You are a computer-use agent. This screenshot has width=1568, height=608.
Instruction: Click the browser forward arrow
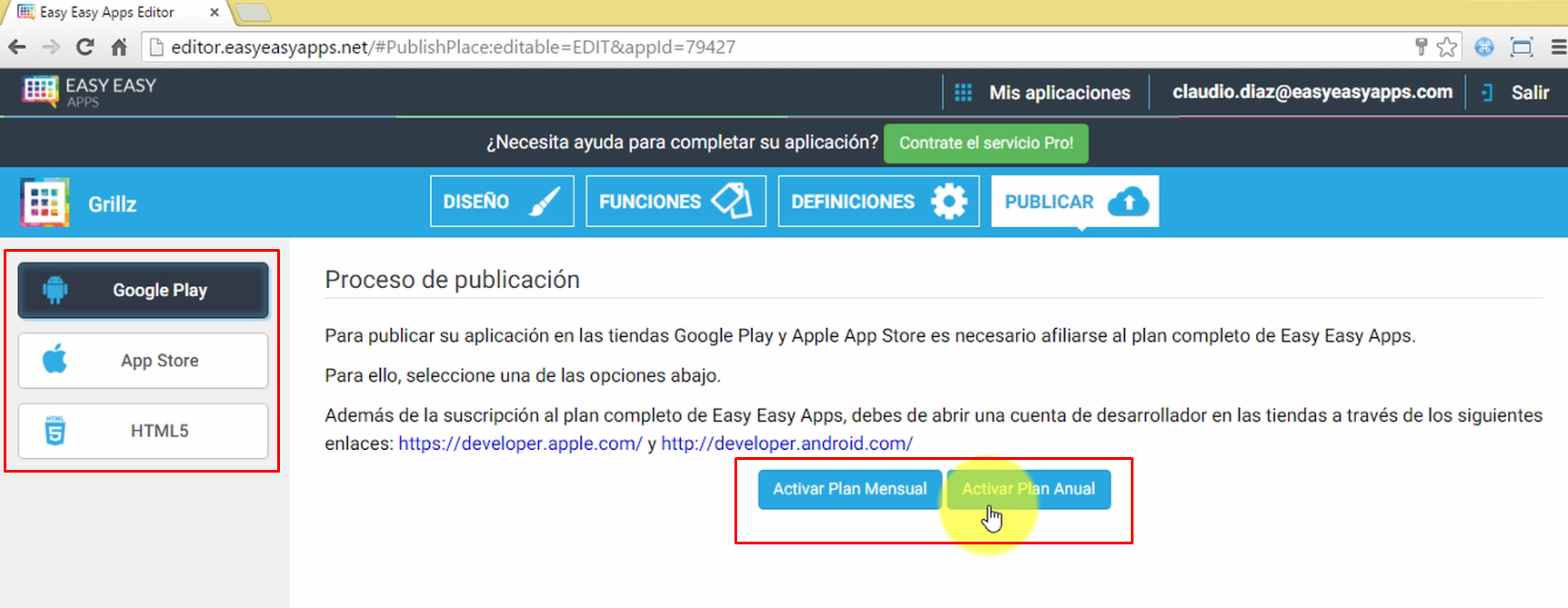[51, 47]
